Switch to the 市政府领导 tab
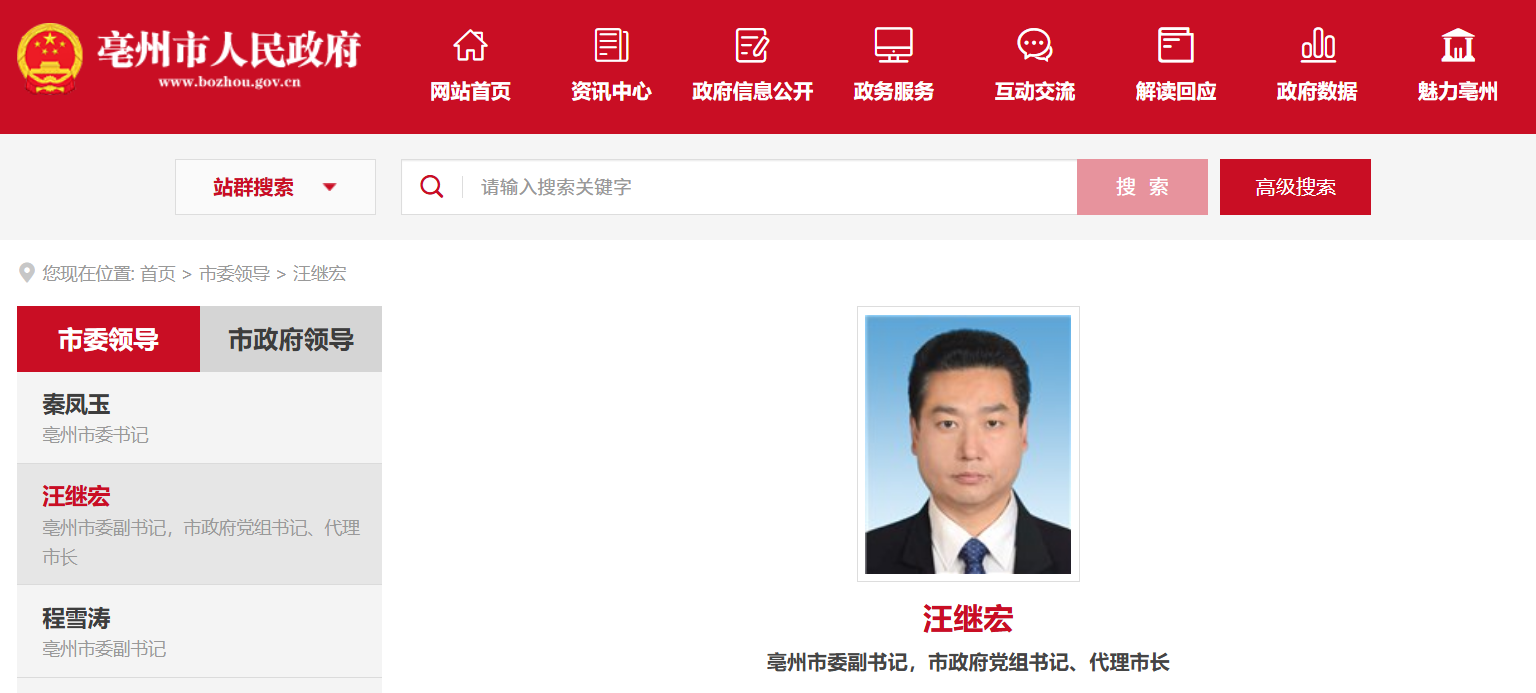This screenshot has height=693, width=1536. tap(291, 339)
